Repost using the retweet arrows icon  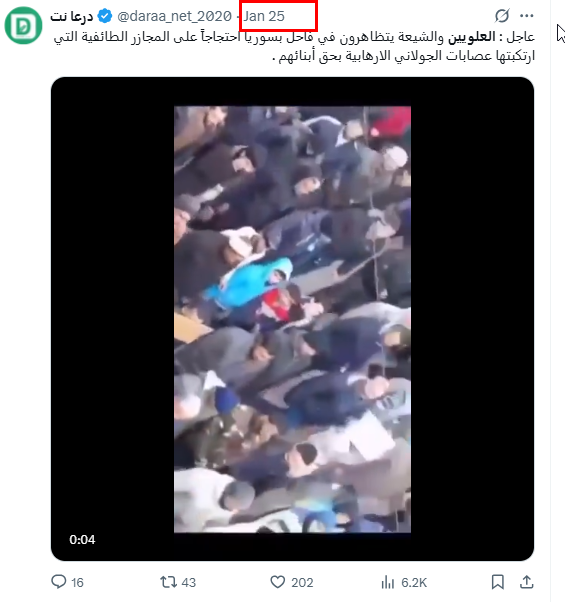168,582
